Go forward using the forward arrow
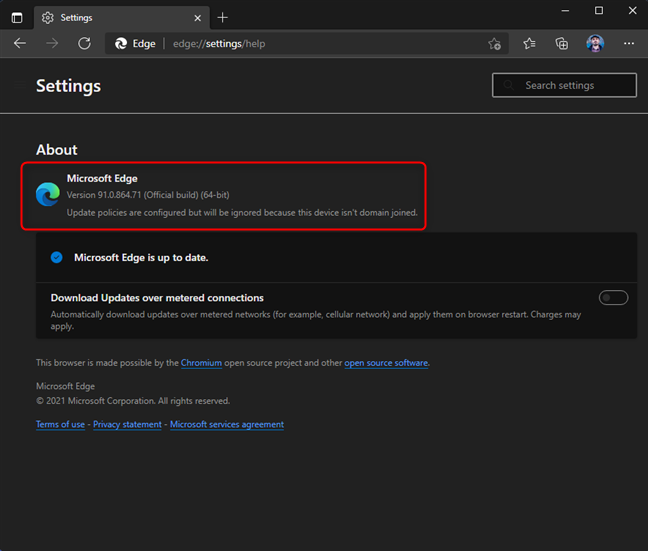Screen dimensions: 648x551 (x=52, y=43)
